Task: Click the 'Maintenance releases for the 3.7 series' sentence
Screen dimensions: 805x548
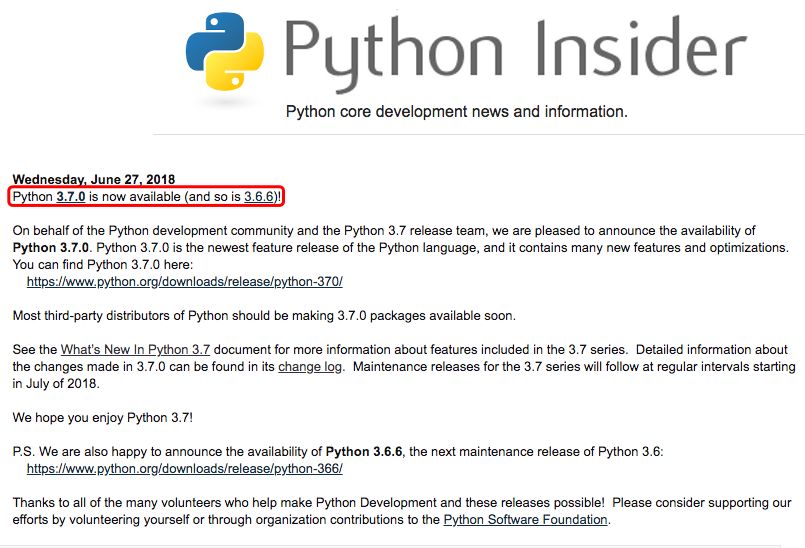Action: click(560, 367)
